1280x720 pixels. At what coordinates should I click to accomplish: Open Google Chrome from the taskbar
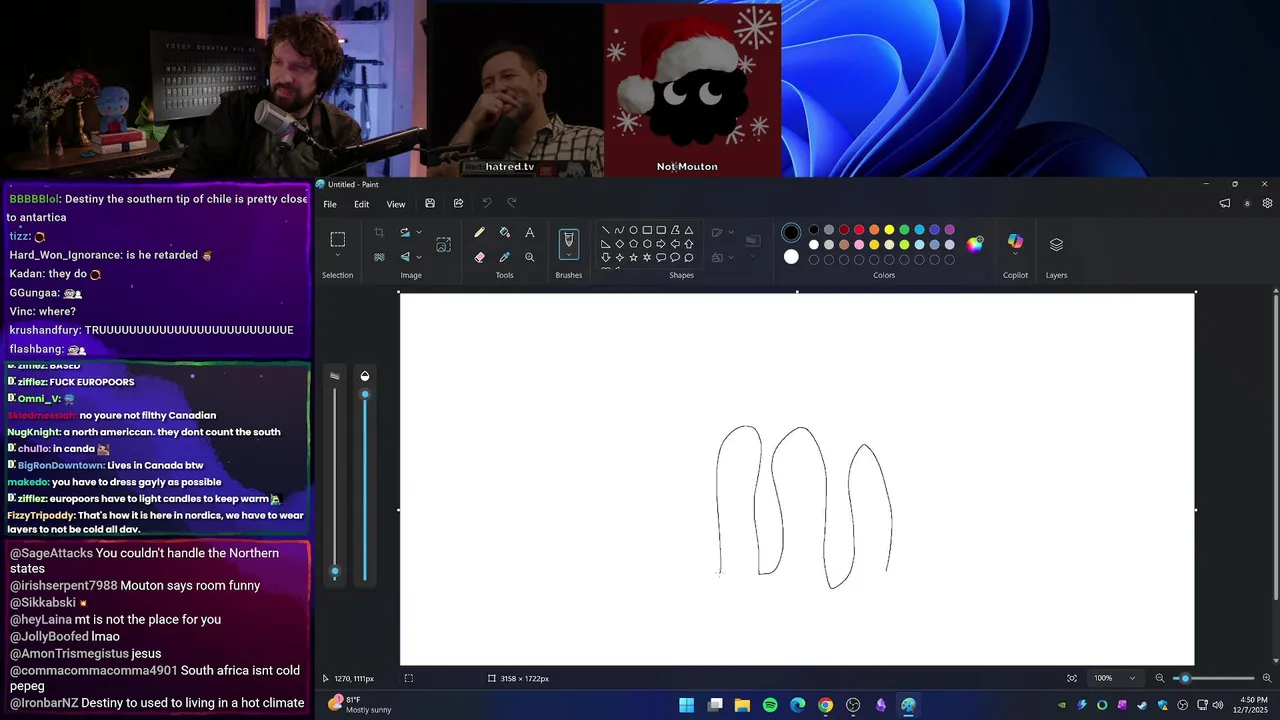point(825,705)
